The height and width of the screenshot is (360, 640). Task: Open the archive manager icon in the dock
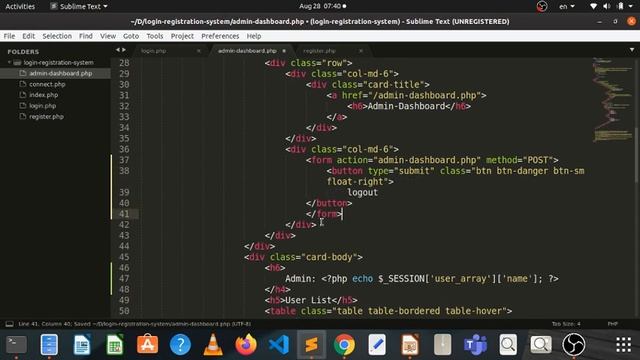[x=442, y=345]
